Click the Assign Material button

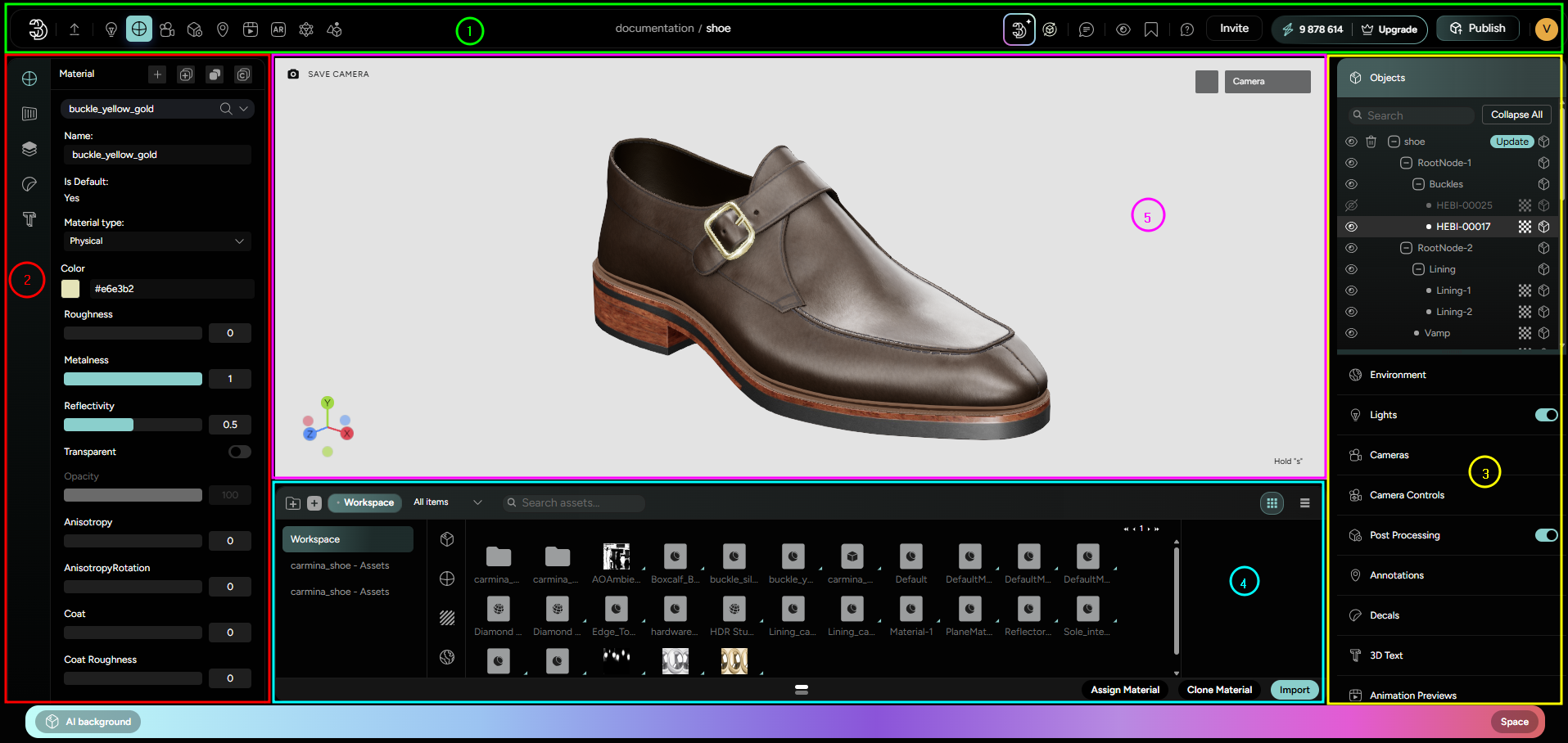tap(1124, 690)
